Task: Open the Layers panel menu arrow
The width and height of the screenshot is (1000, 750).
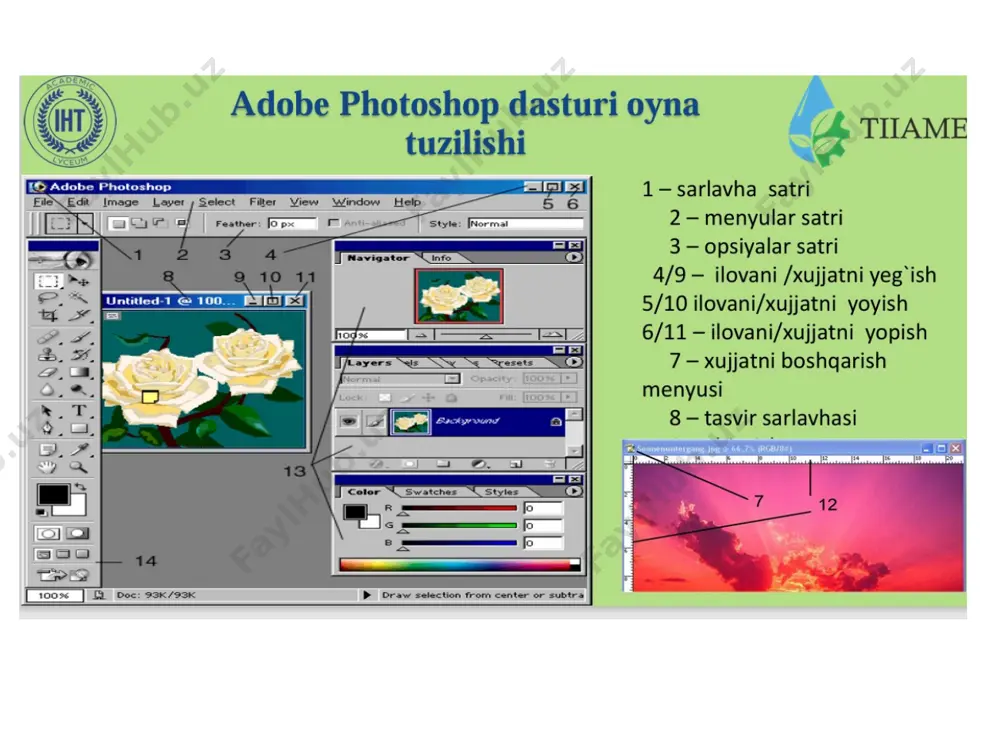Action: [573, 362]
